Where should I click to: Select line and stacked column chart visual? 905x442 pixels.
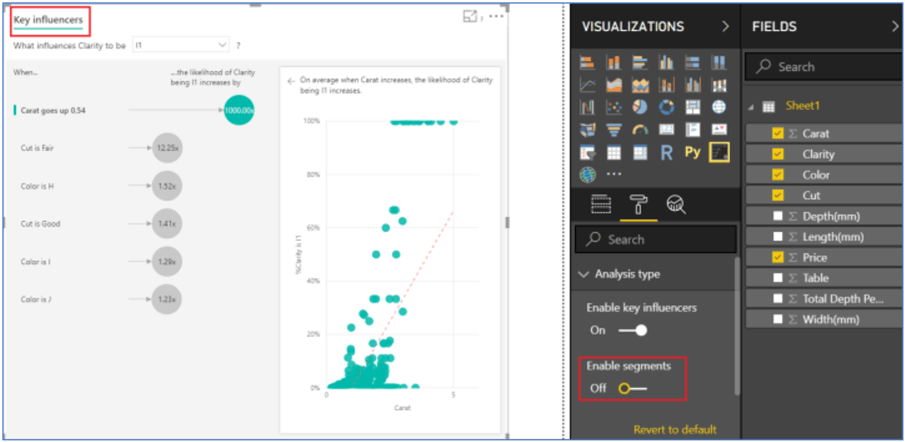pyautogui.click(x=666, y=85)
